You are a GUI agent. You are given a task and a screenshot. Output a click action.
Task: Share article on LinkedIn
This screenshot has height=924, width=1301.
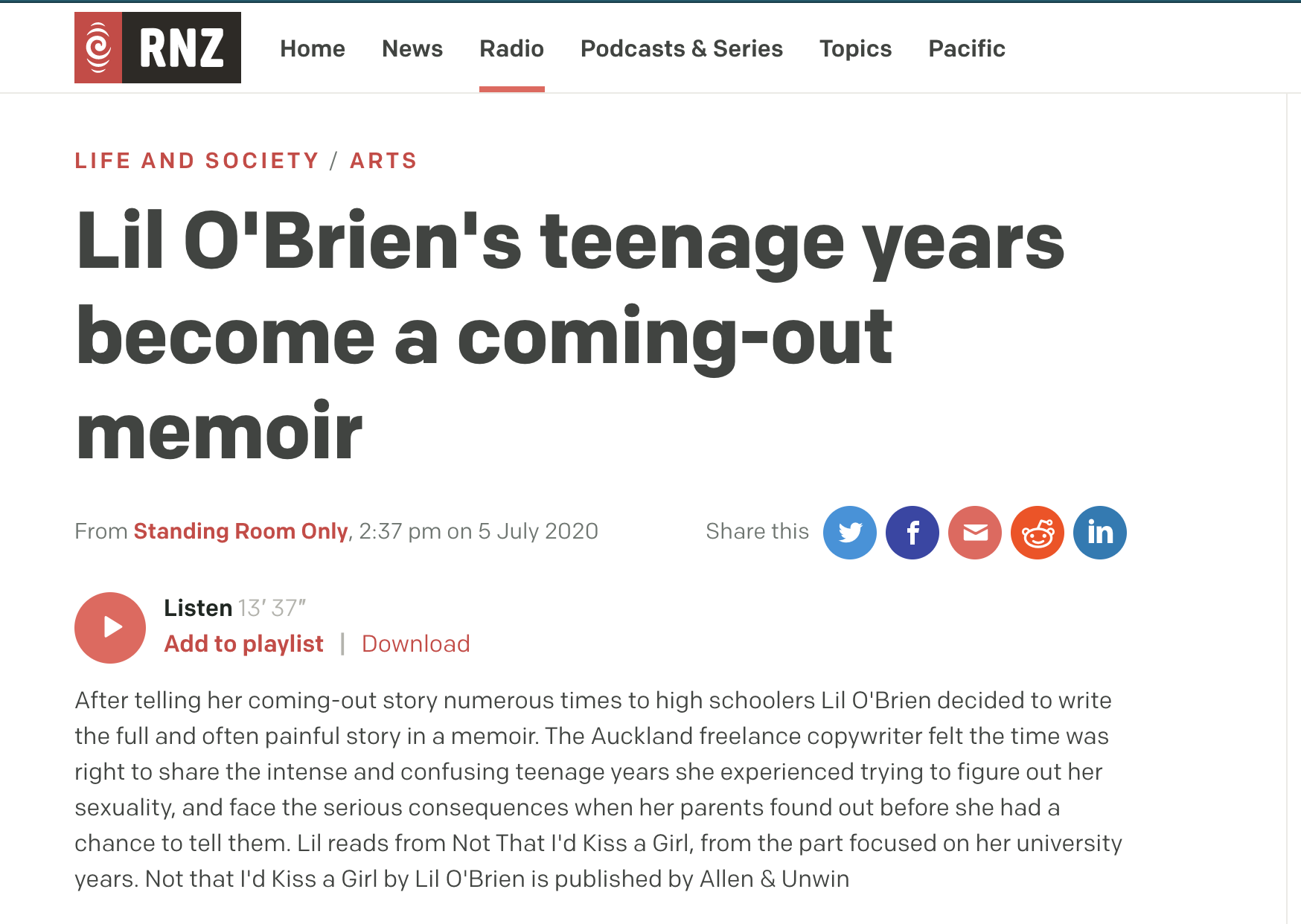click(x=1099, y=533)
